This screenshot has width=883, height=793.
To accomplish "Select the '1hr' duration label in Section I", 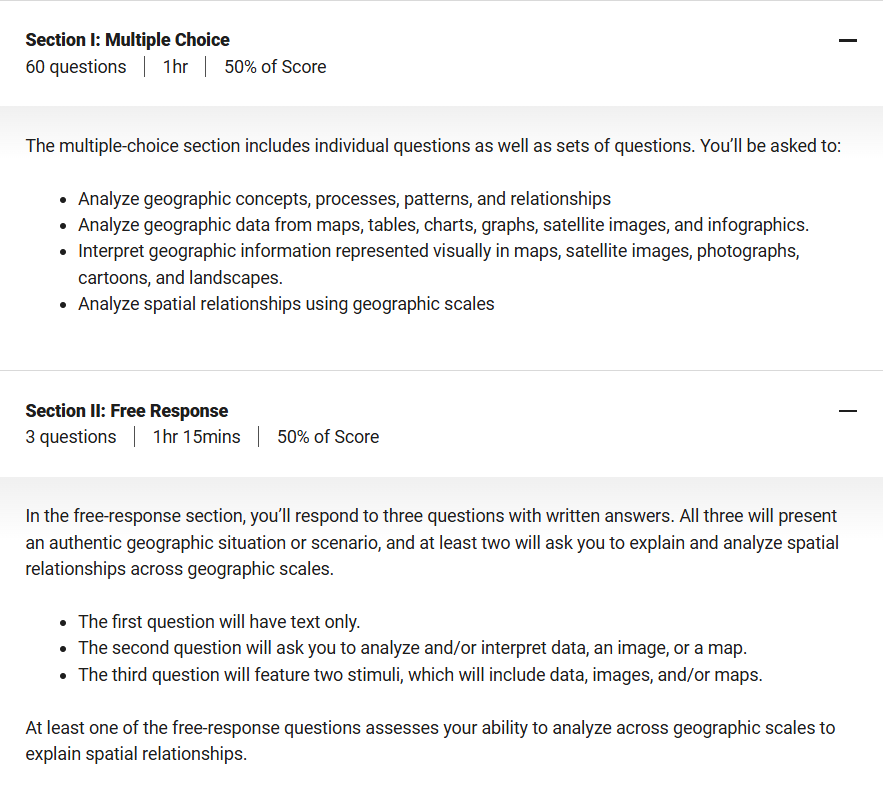I will tap(175, 66).
